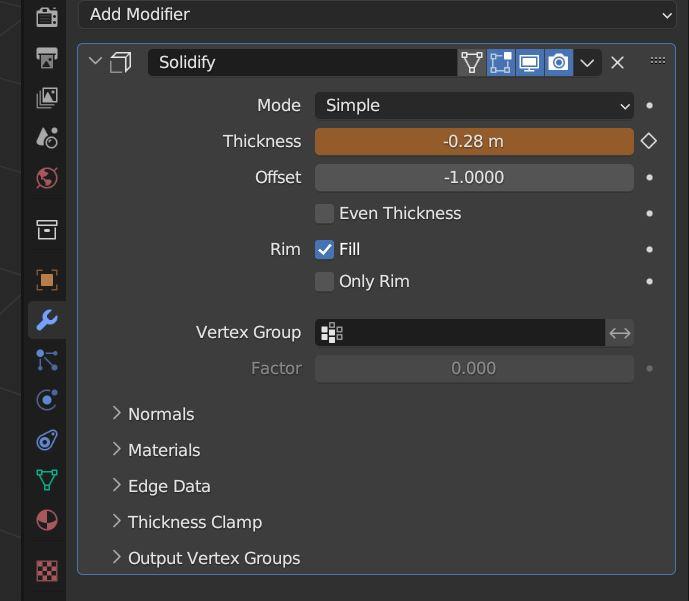Open the Material properties tab

click(x=47, y=520)
